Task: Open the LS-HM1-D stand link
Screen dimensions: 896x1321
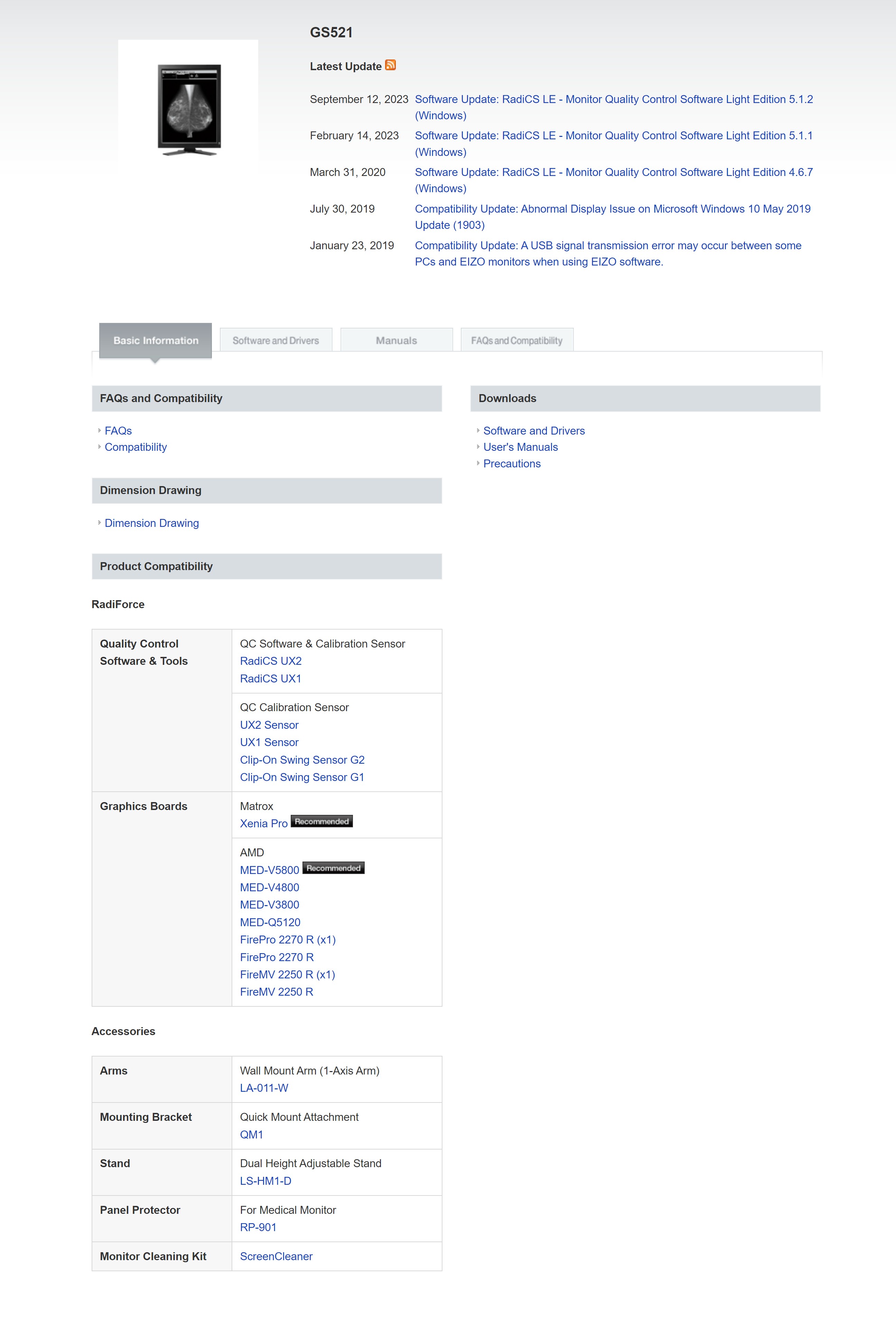Action: 265,1181
